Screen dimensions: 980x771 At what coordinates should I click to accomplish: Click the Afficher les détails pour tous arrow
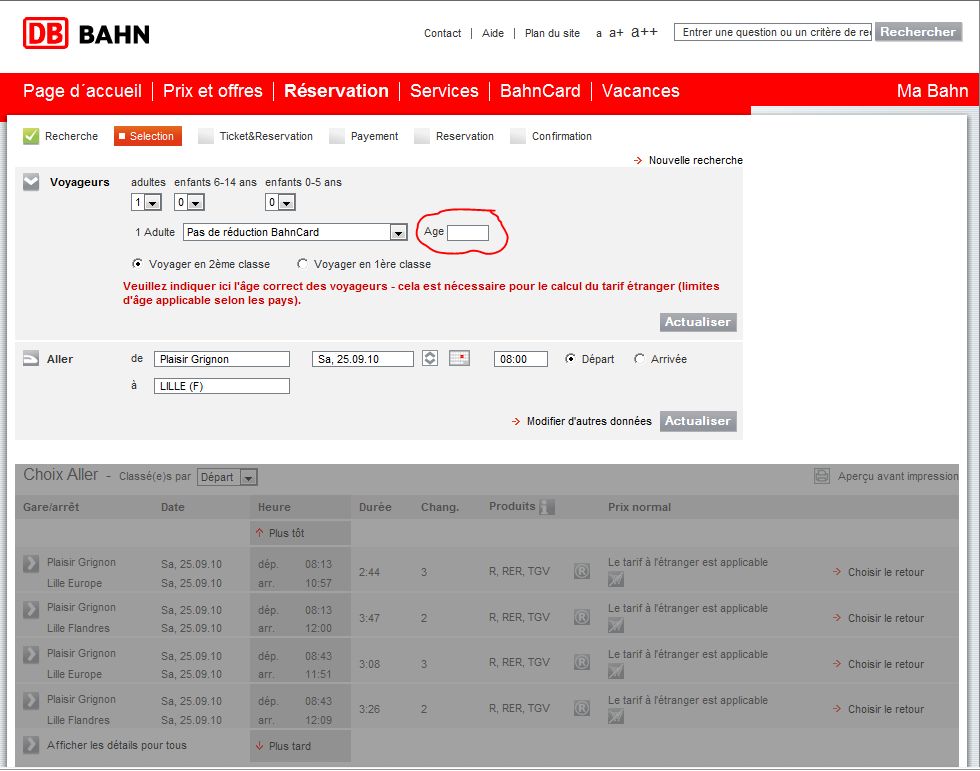(31, 745)
